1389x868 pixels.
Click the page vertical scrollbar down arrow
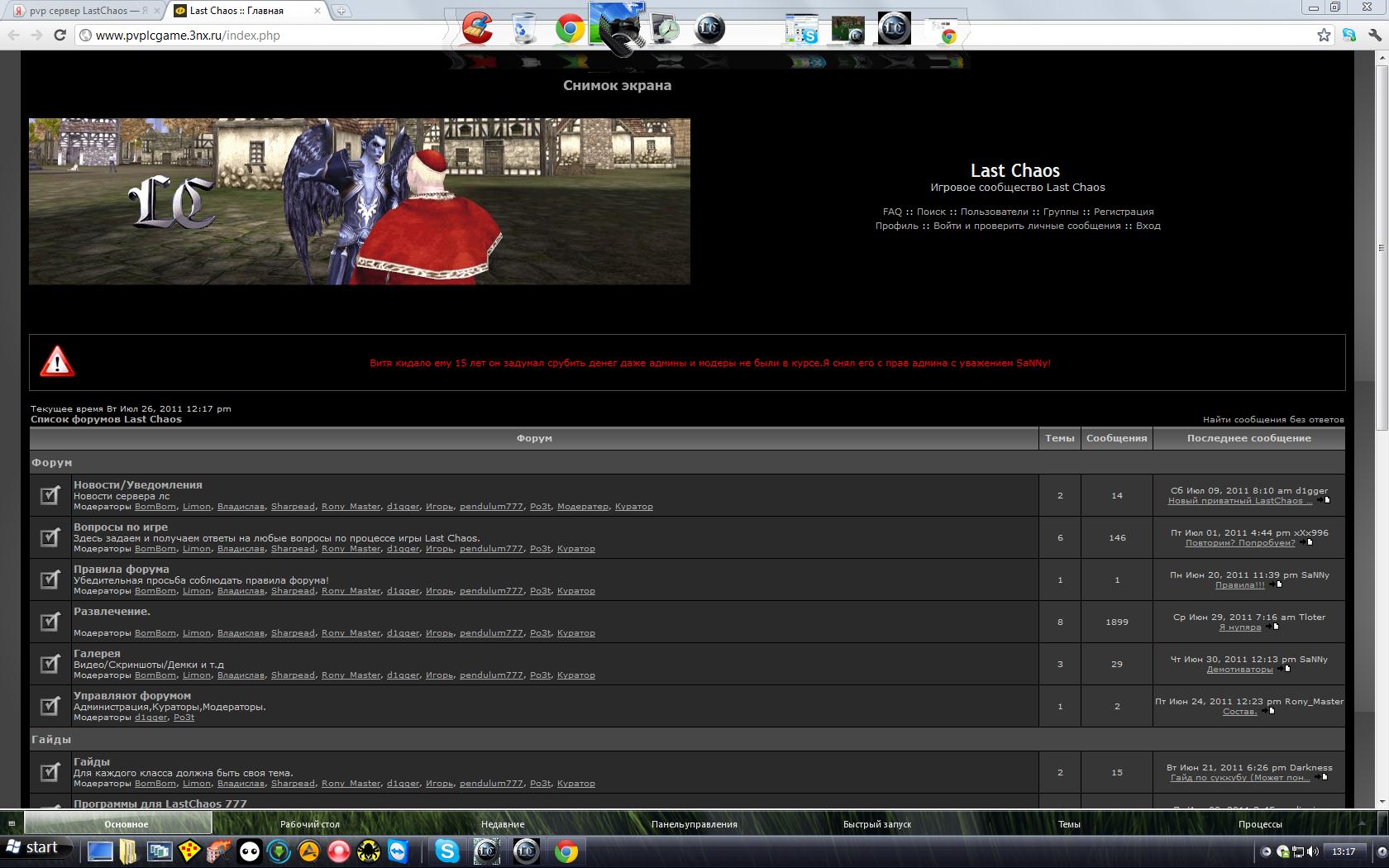1382,802
